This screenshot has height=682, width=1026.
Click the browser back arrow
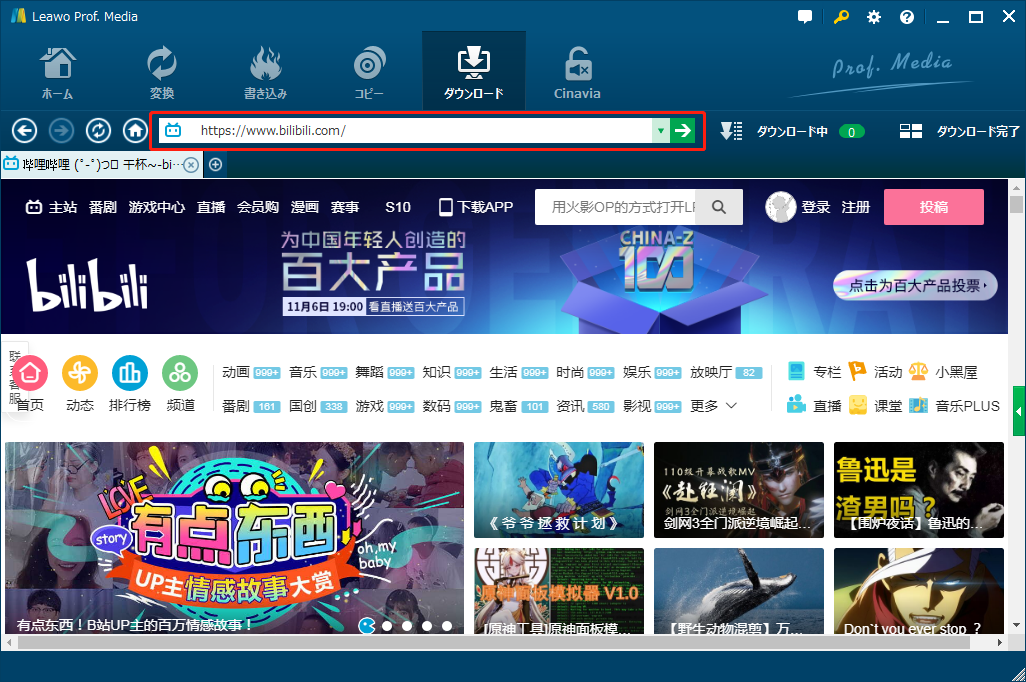[x=24, y=131]
